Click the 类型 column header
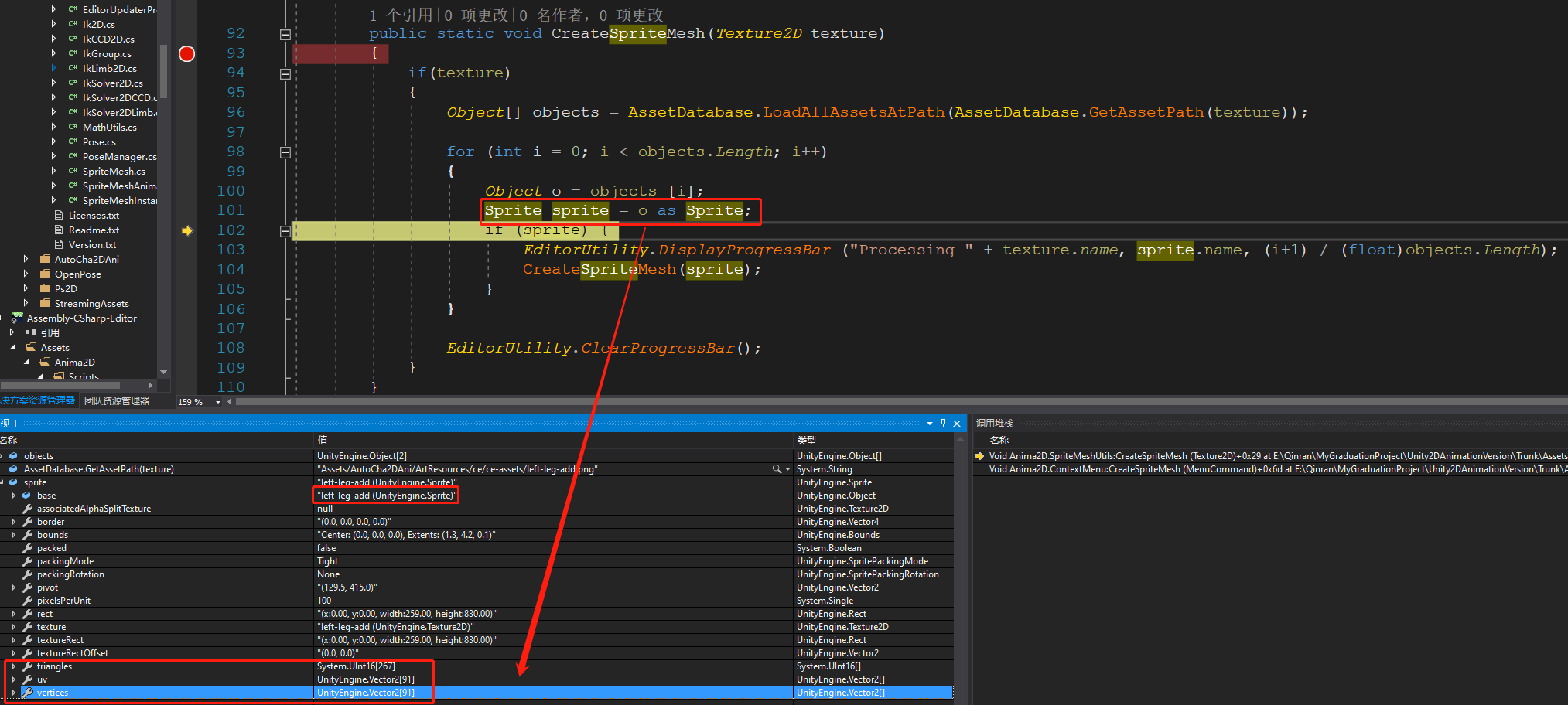Image resolution: width=1568 pixels, height=705 pixels. pyautogui.click(x=807, y=440)
